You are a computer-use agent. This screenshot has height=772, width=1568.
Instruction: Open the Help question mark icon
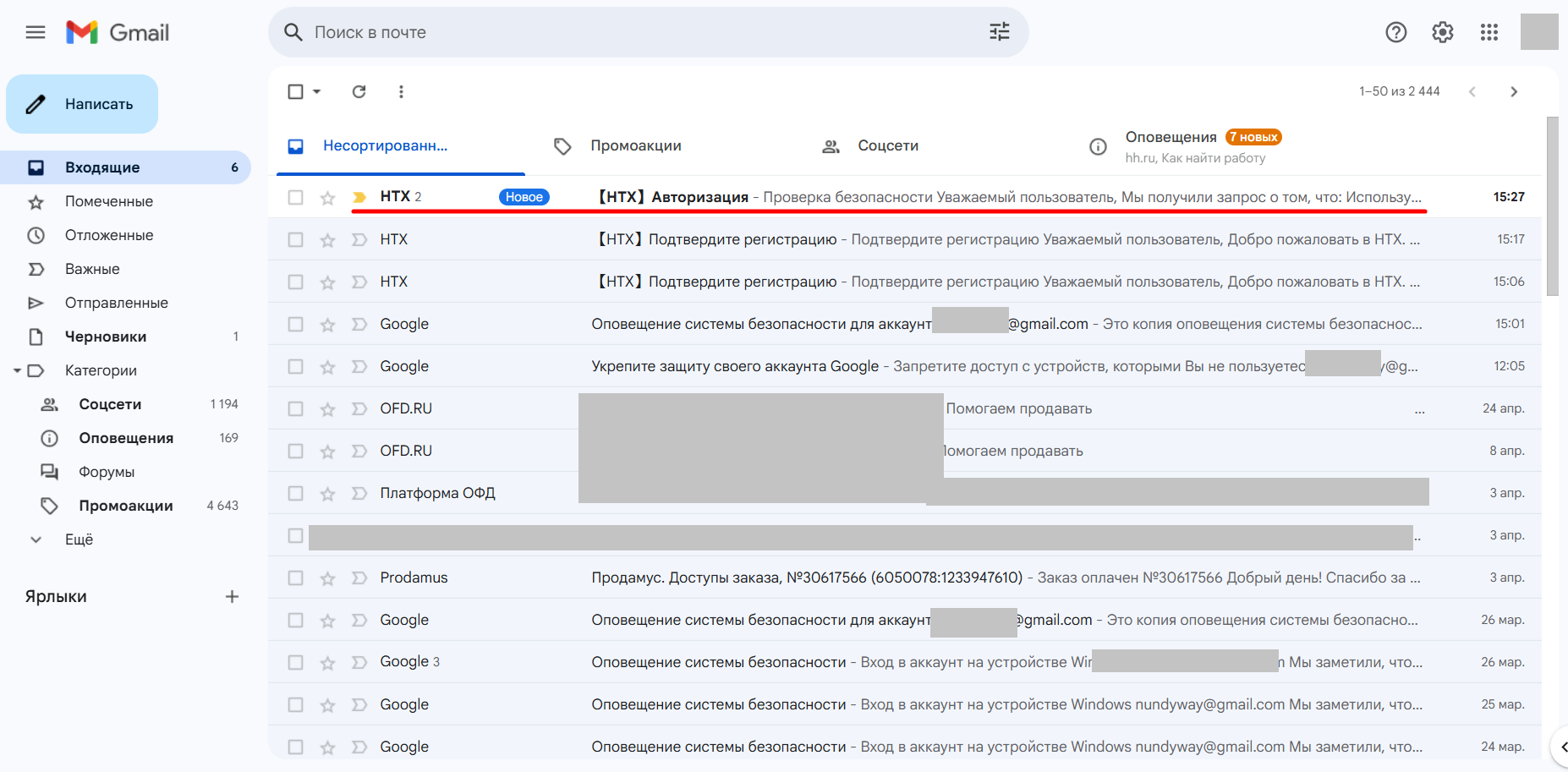click(1395, 32)
